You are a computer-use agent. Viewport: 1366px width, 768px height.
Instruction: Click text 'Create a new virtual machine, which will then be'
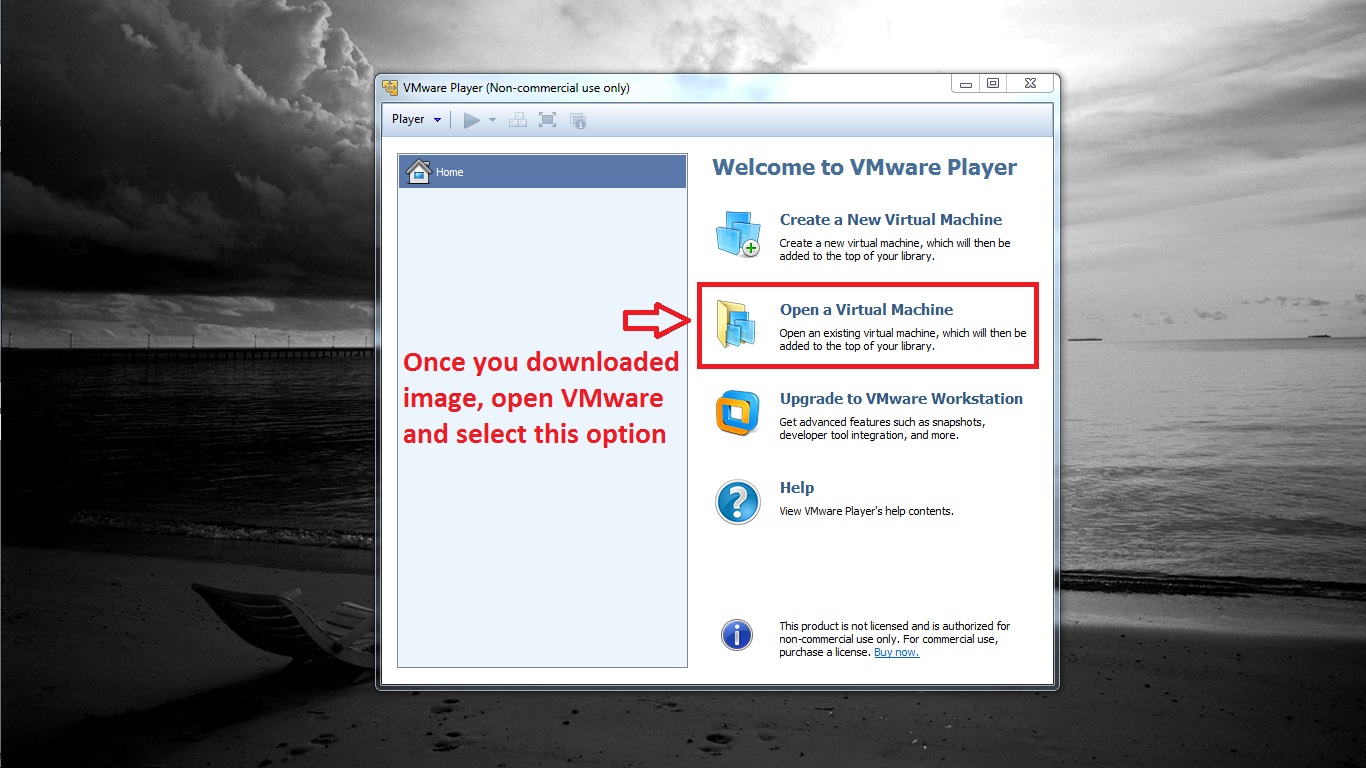pos(895,243)
